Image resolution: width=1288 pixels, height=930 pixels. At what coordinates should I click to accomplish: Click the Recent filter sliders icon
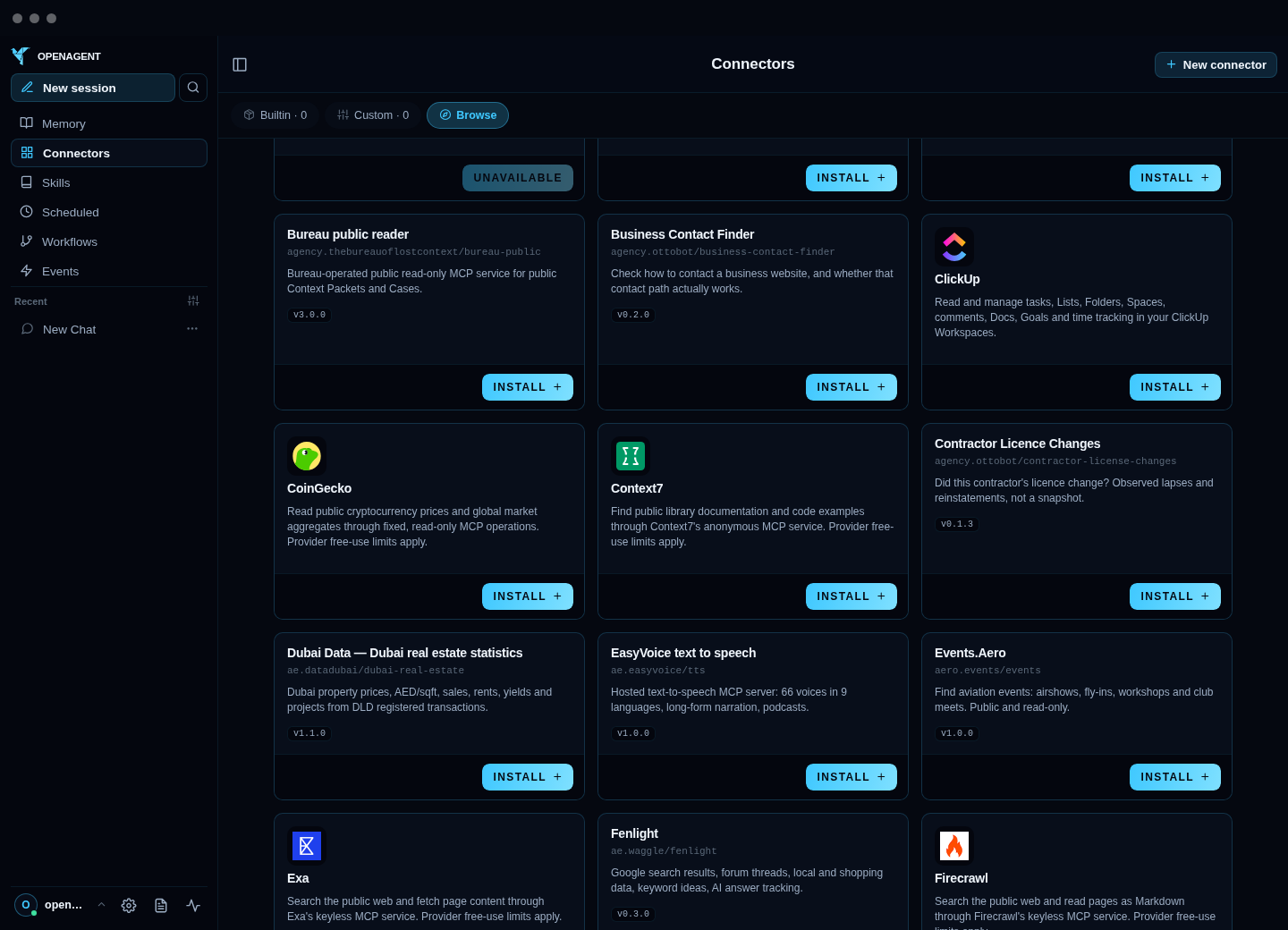click(x=193, y=301)
